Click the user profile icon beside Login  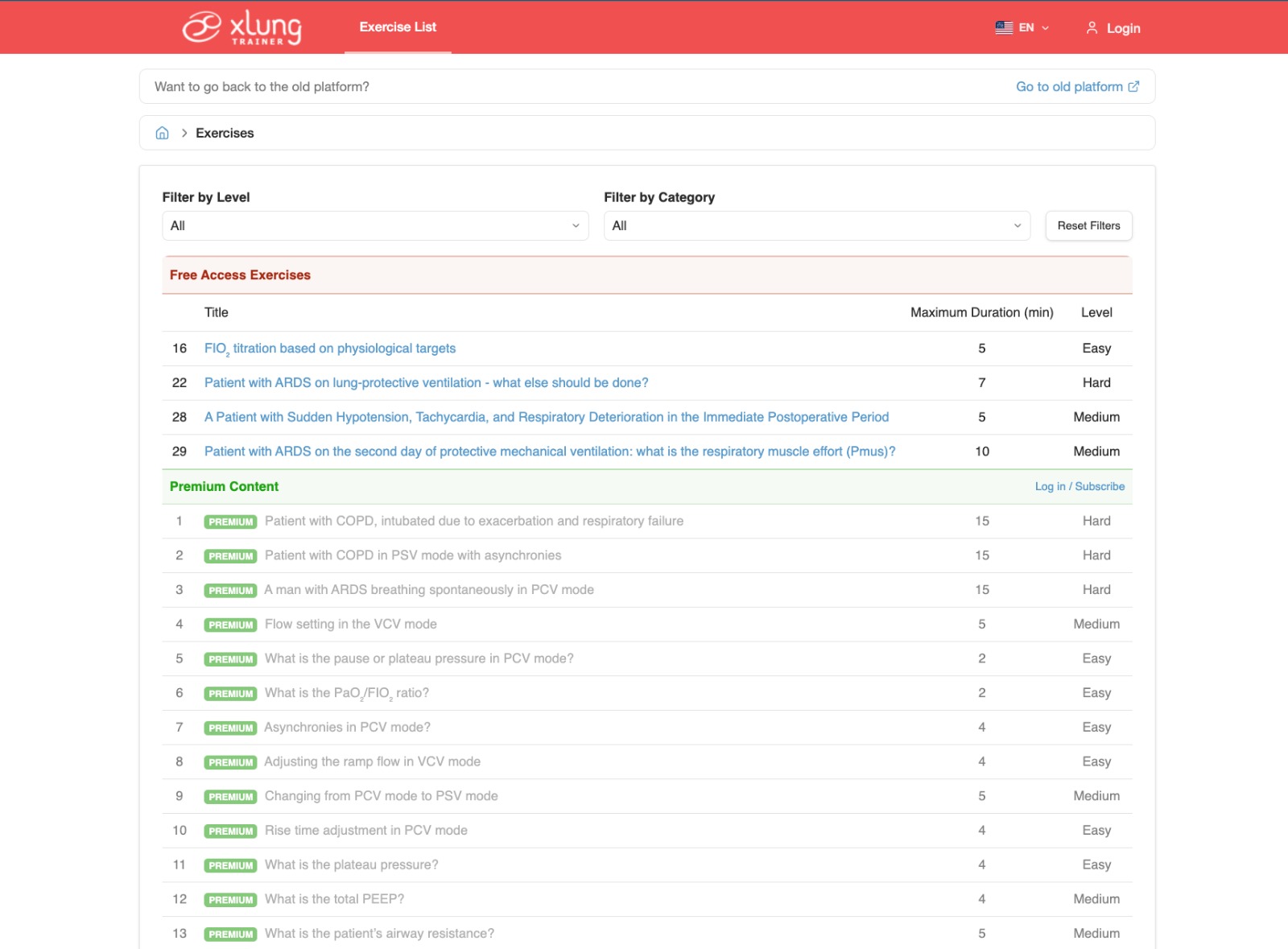(1092, 28)
